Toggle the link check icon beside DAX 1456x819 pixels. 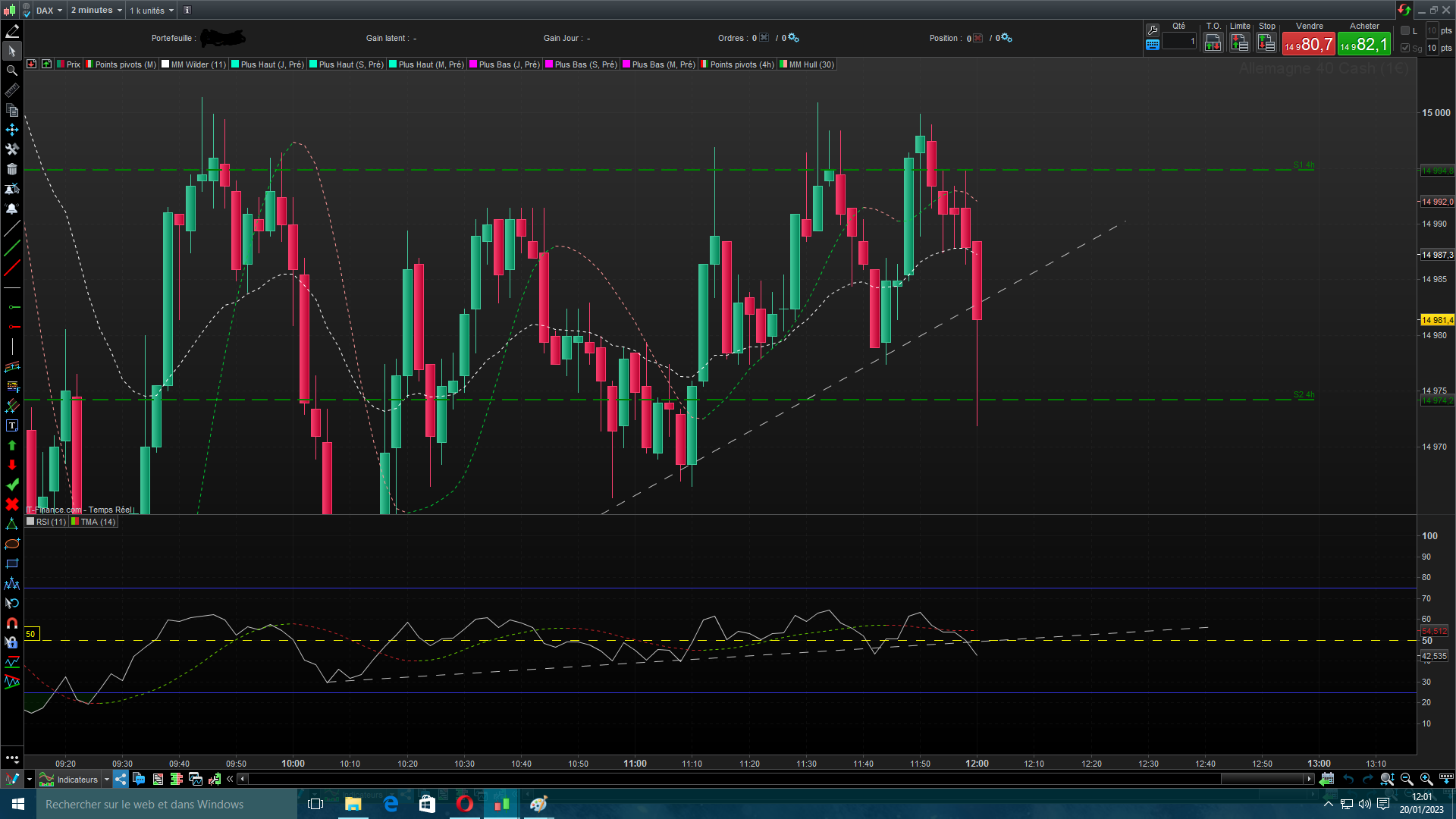point(27,11)
